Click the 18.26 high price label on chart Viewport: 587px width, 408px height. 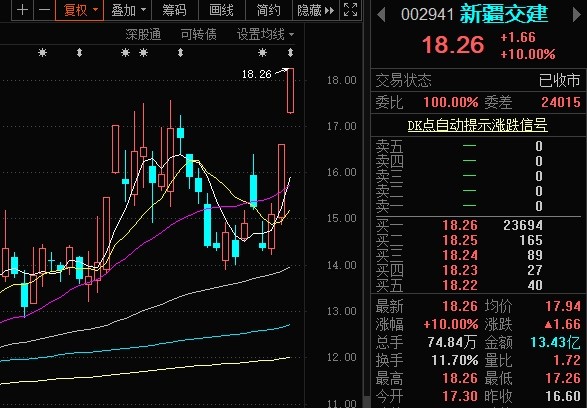tap(256, 74)
